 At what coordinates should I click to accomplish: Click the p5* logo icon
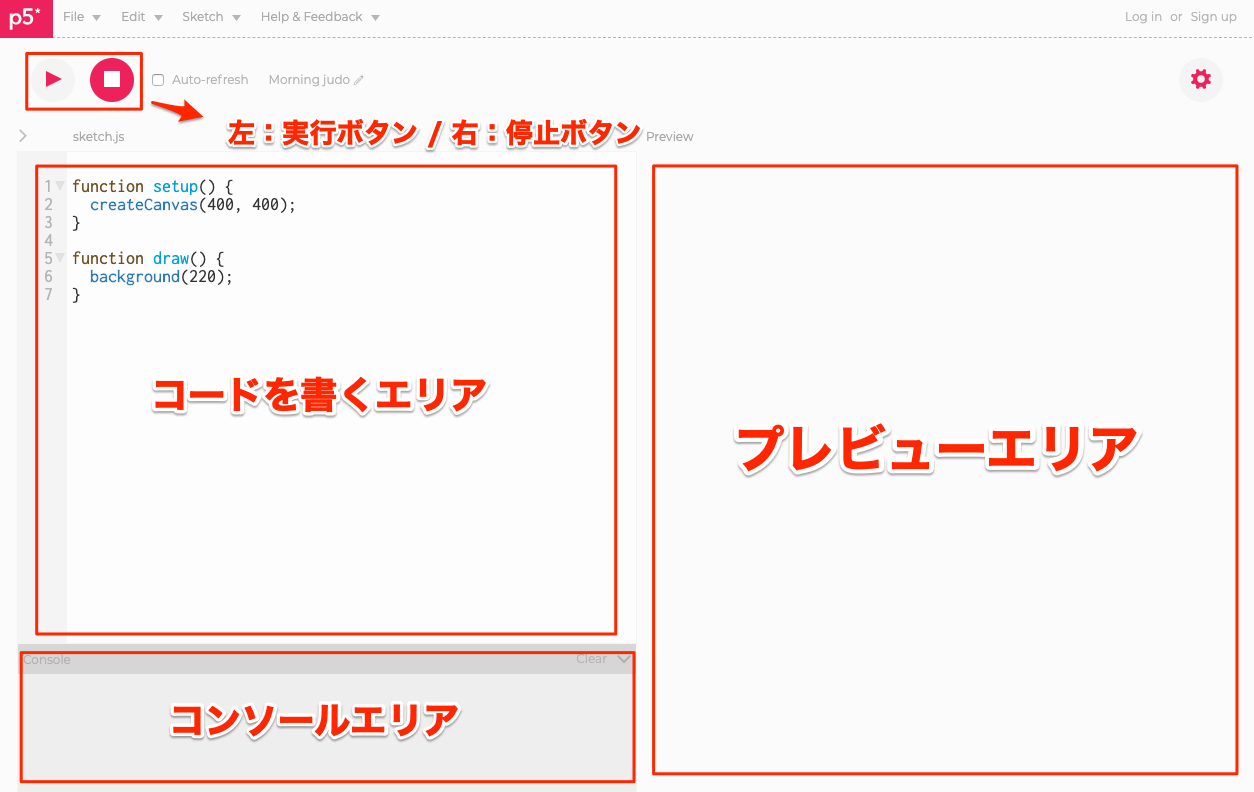tap(26, 18)
